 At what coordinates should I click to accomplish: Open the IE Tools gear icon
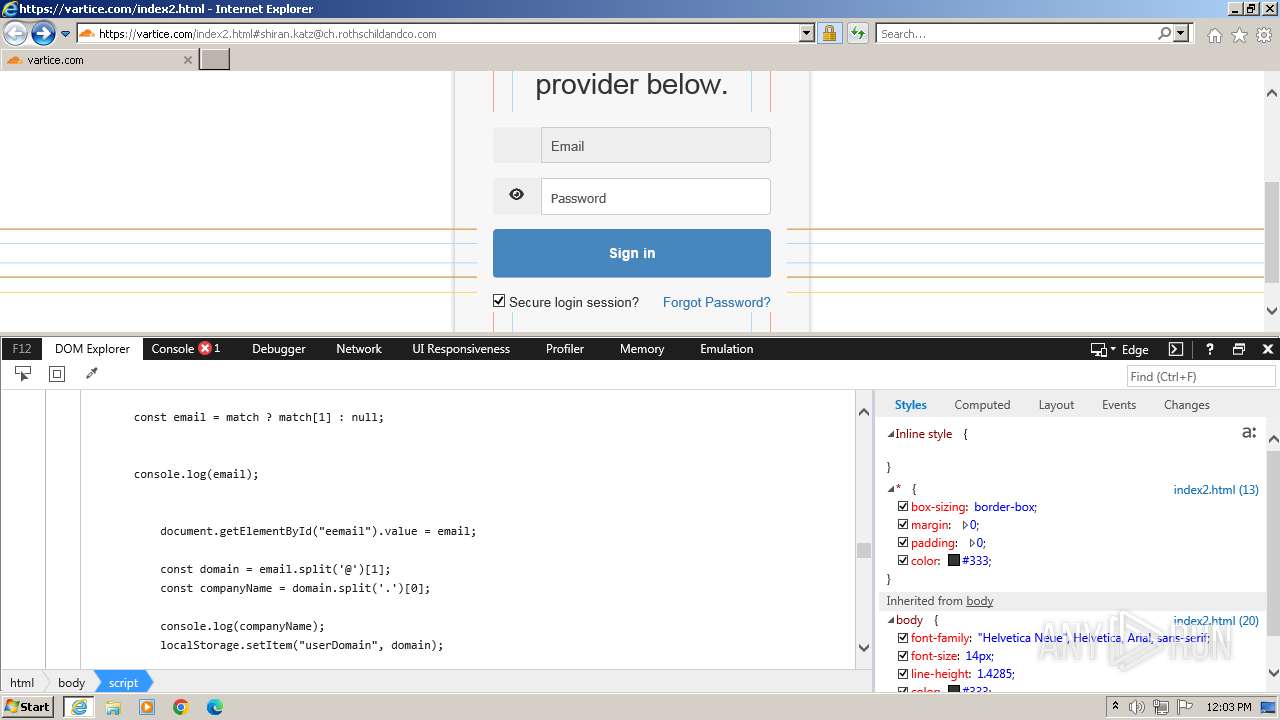1264,35
